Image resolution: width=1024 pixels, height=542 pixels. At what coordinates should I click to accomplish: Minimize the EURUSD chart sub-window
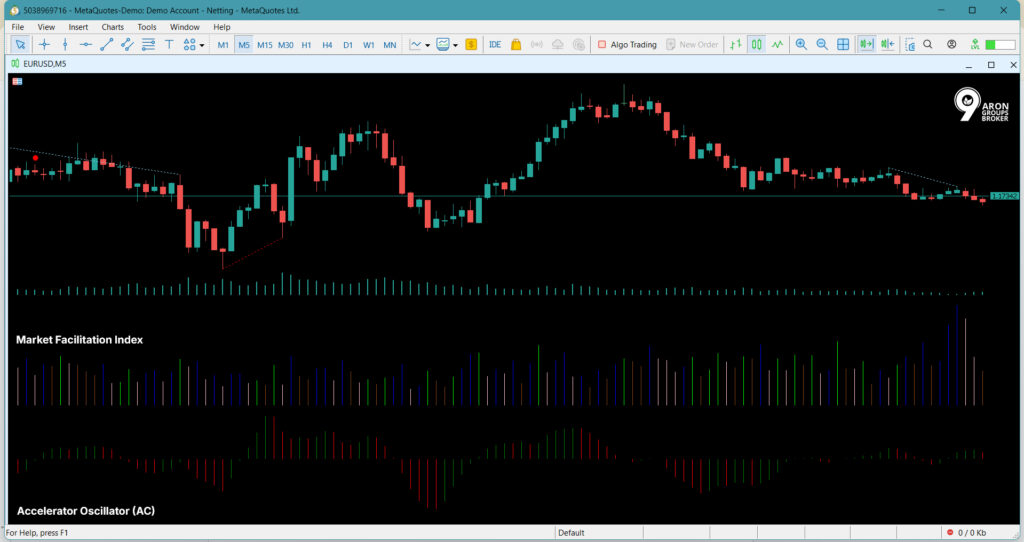tap(968, 65)
